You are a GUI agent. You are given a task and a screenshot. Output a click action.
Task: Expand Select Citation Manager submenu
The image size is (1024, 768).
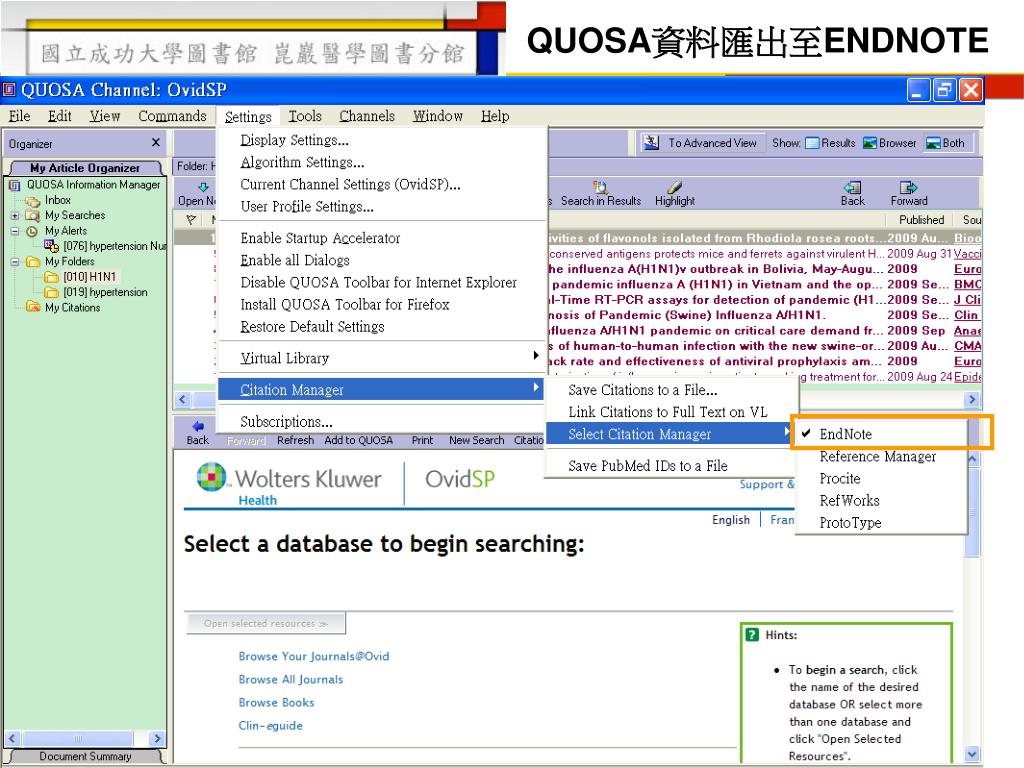(669, 434)
